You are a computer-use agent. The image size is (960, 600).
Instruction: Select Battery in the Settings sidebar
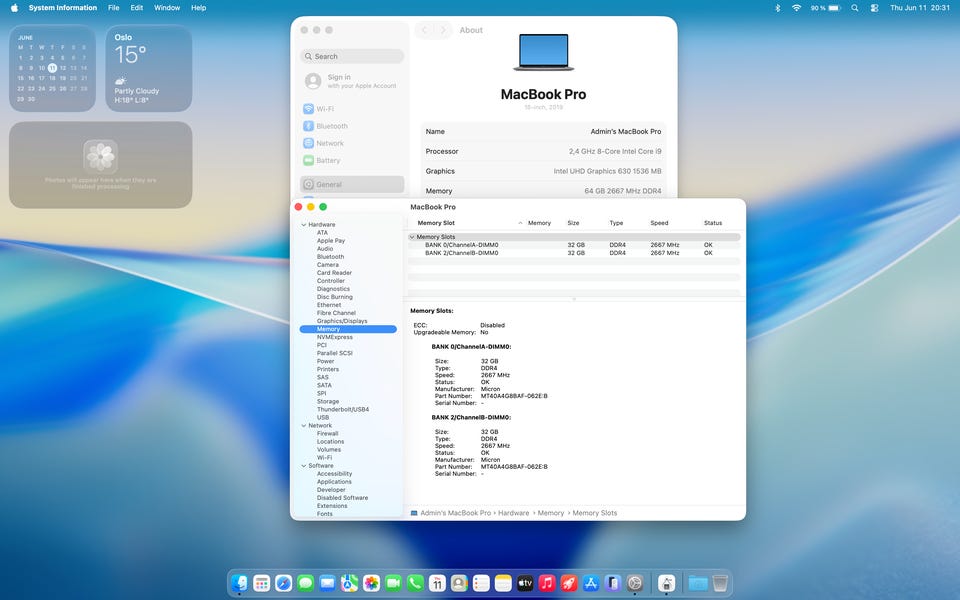pos(352,160)
